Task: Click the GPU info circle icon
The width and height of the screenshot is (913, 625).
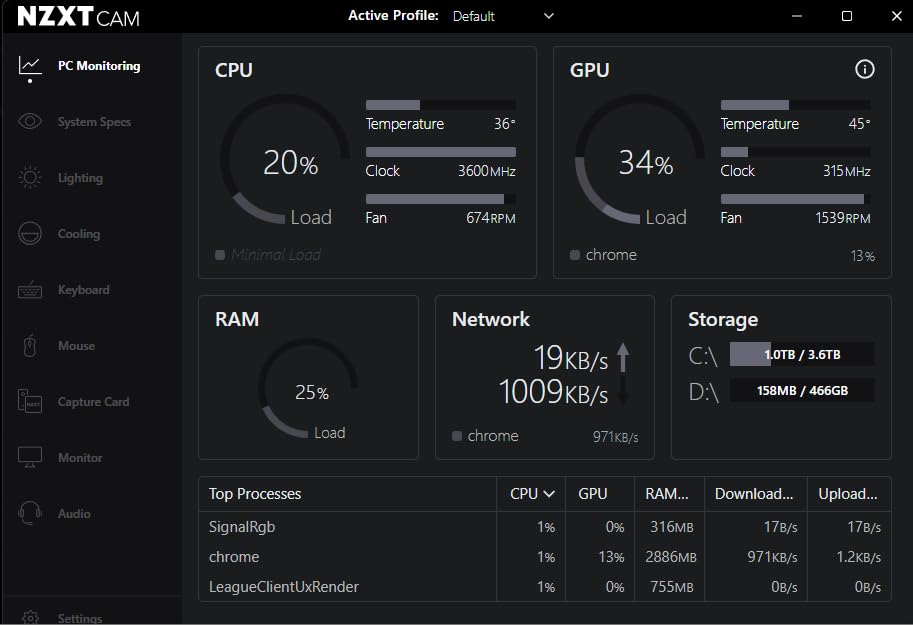Action: 865,69
